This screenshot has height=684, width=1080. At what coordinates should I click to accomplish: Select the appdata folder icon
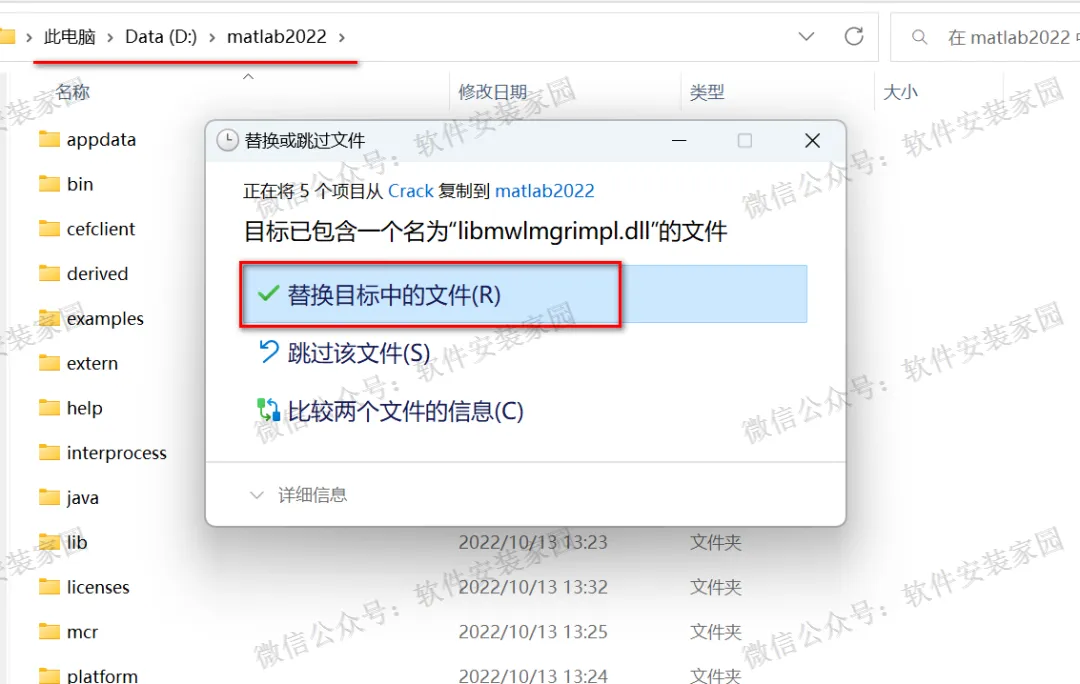[x=49, y=139]
